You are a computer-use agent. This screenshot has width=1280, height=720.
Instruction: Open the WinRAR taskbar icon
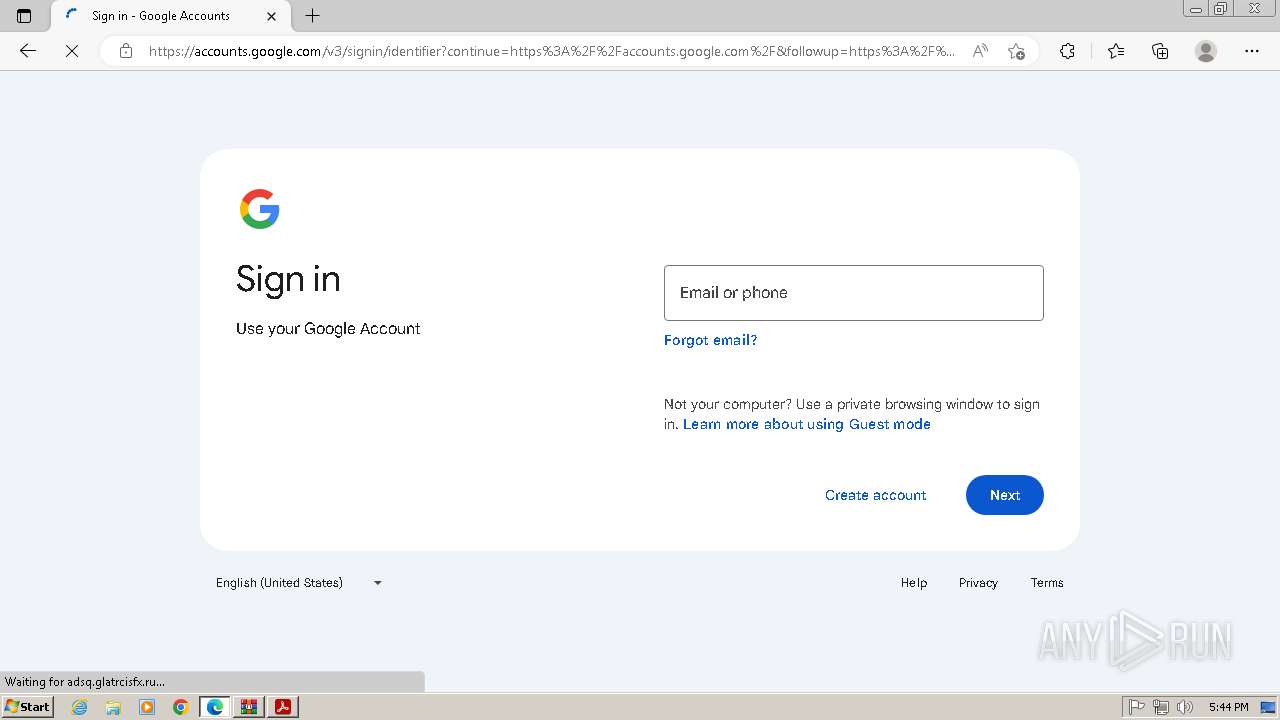tap(249, 707)
